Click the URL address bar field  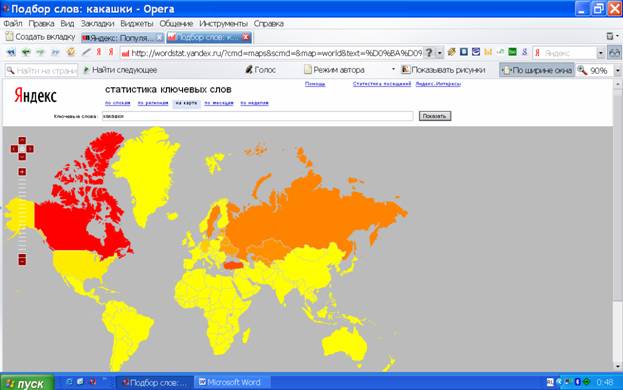[271, 53]
